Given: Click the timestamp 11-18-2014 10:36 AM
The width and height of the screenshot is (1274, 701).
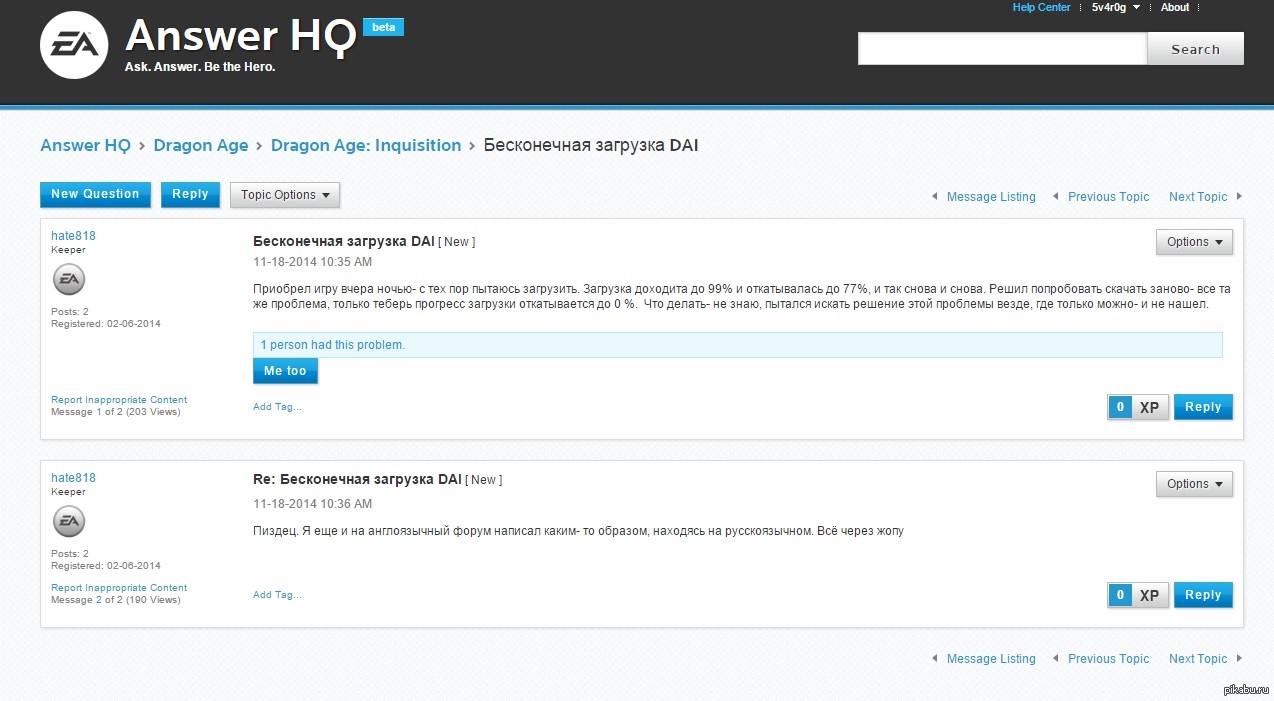Looking at the screenshot, I should [312, 504].
